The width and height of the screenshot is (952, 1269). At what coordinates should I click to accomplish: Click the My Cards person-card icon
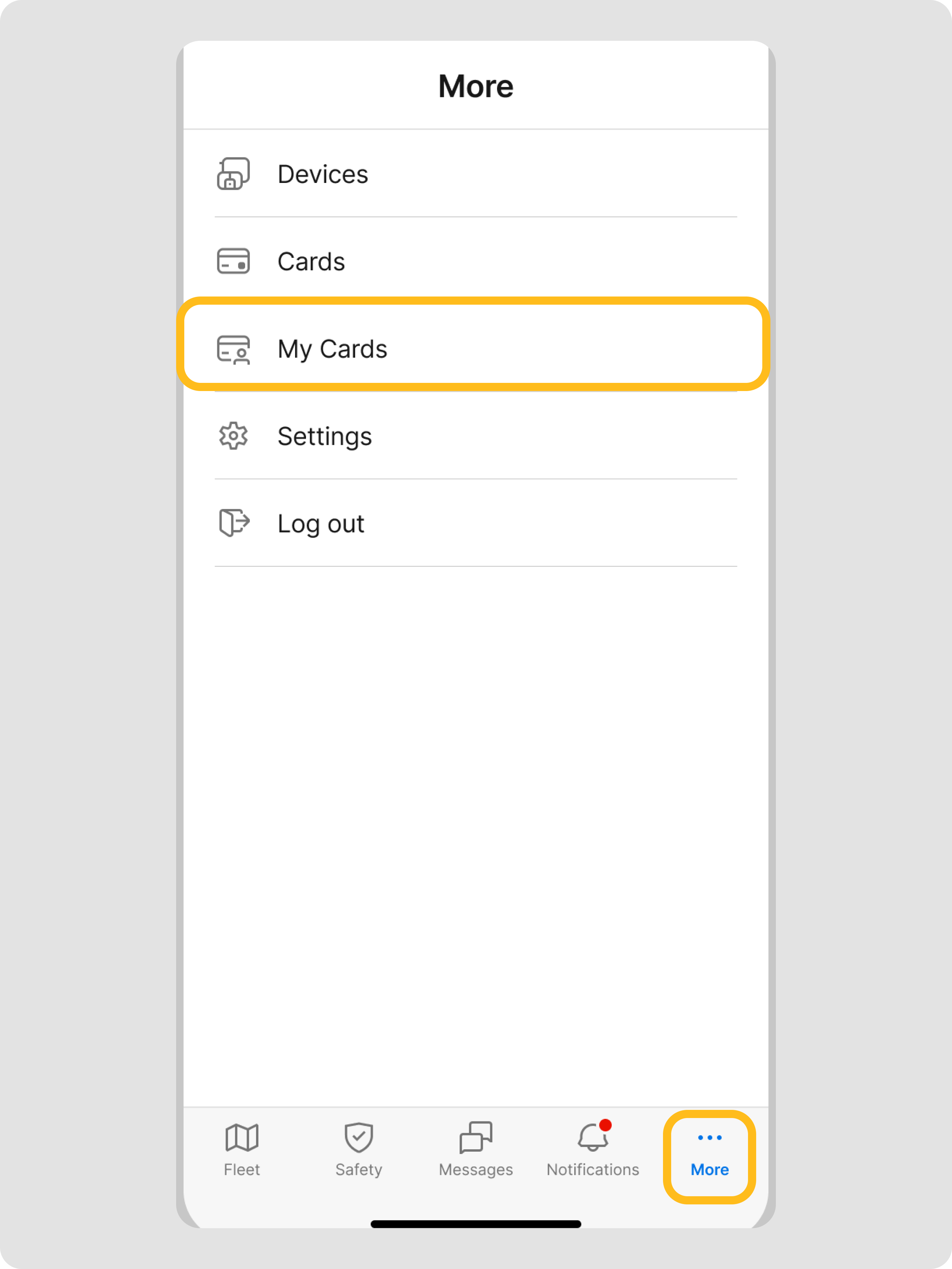pyautogui.click(x=234, y=349)
